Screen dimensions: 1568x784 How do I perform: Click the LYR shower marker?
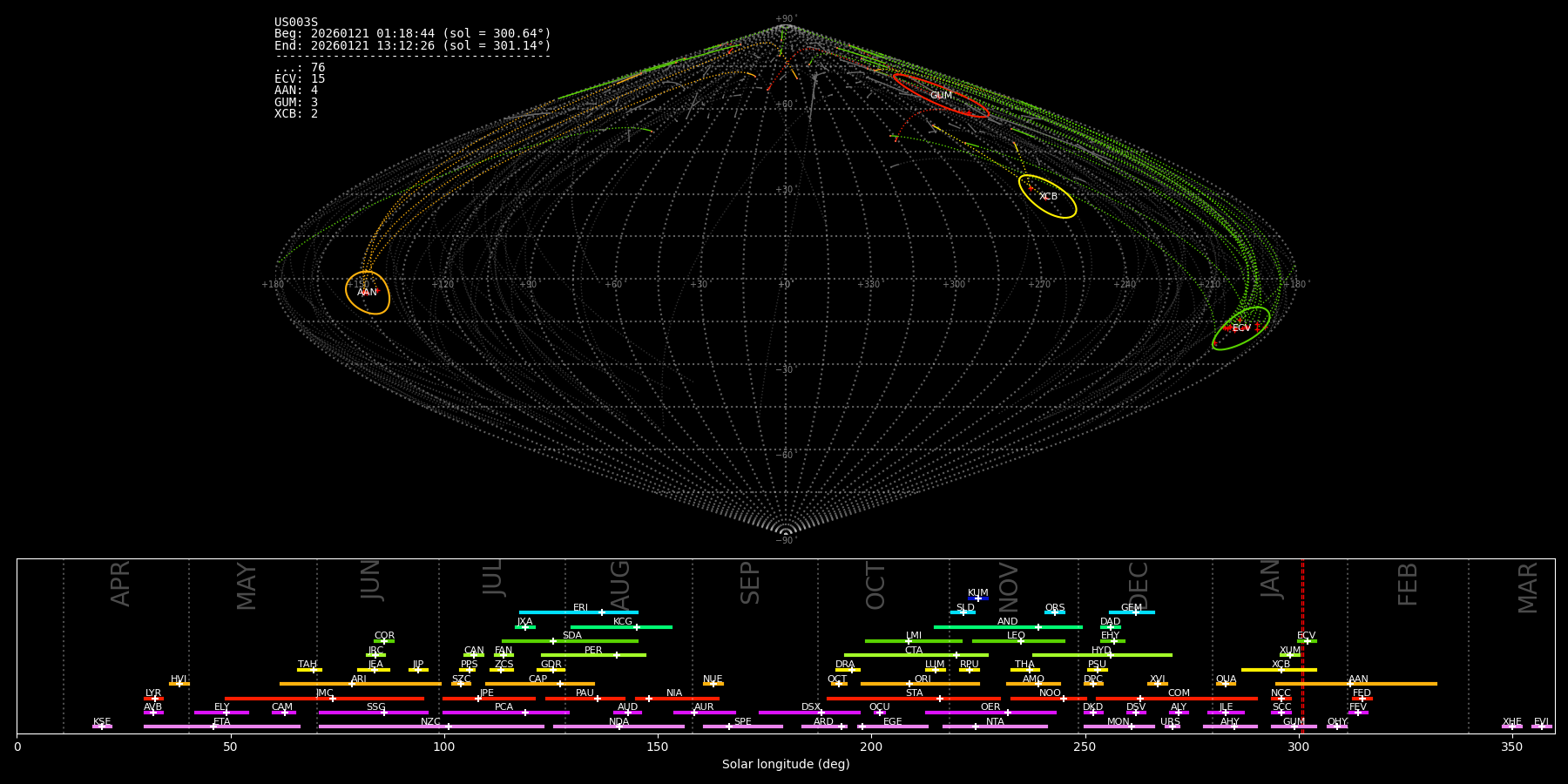(x=154, y=698)
